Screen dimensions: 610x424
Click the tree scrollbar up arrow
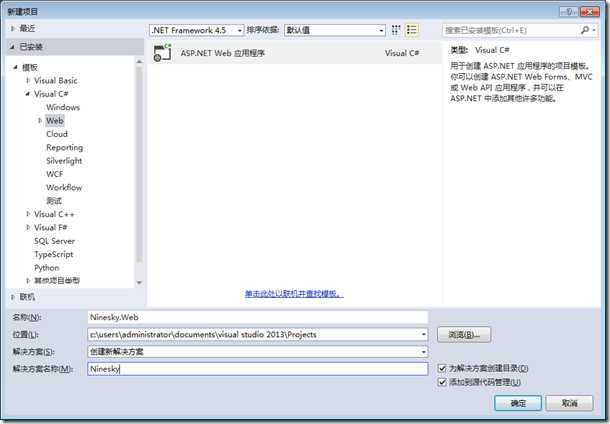tap(139, 62)
